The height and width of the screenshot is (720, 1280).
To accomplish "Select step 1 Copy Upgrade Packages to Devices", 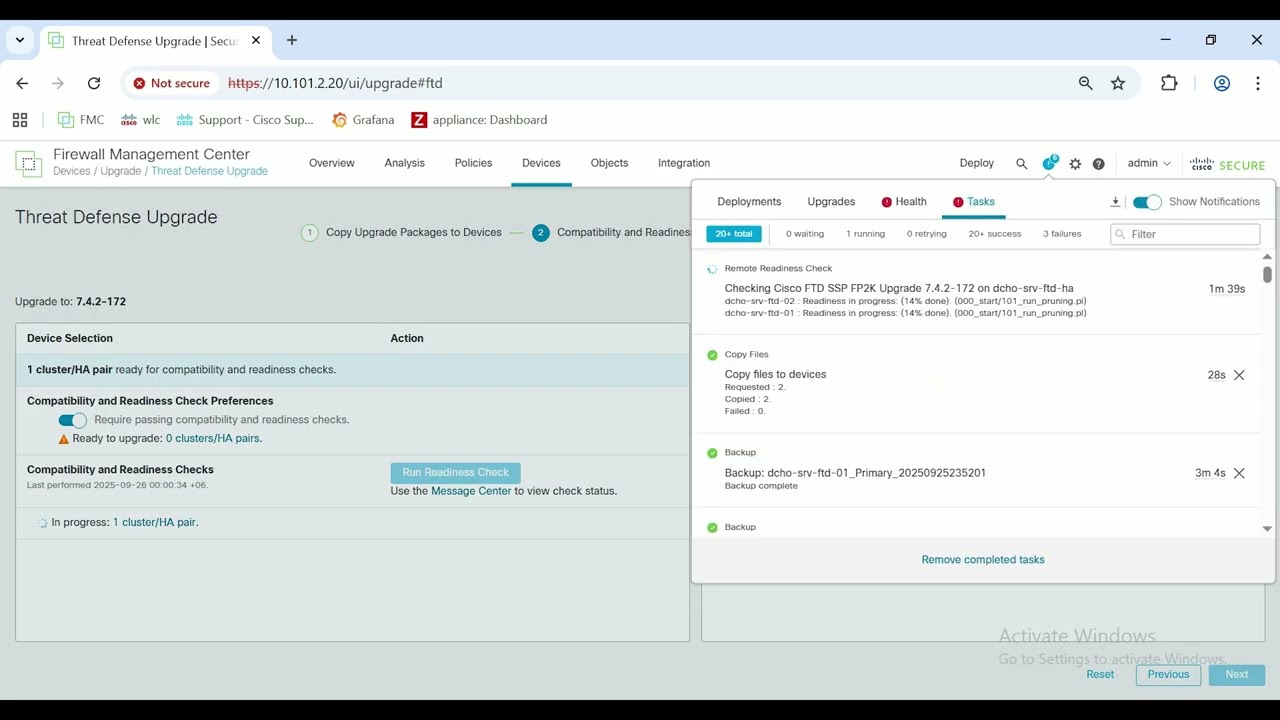I will [x=402, y=233].
